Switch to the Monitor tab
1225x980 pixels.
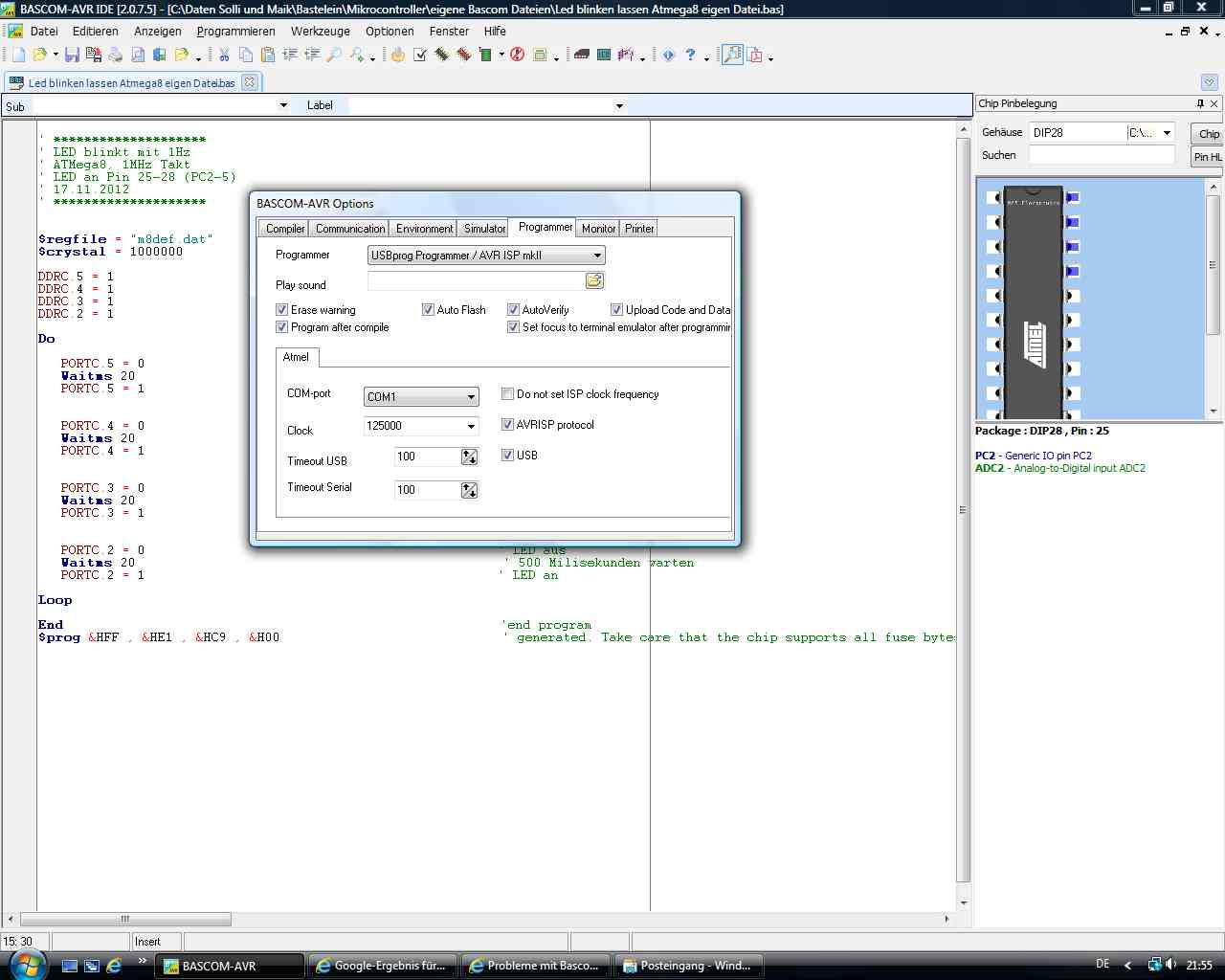[598, 229]
